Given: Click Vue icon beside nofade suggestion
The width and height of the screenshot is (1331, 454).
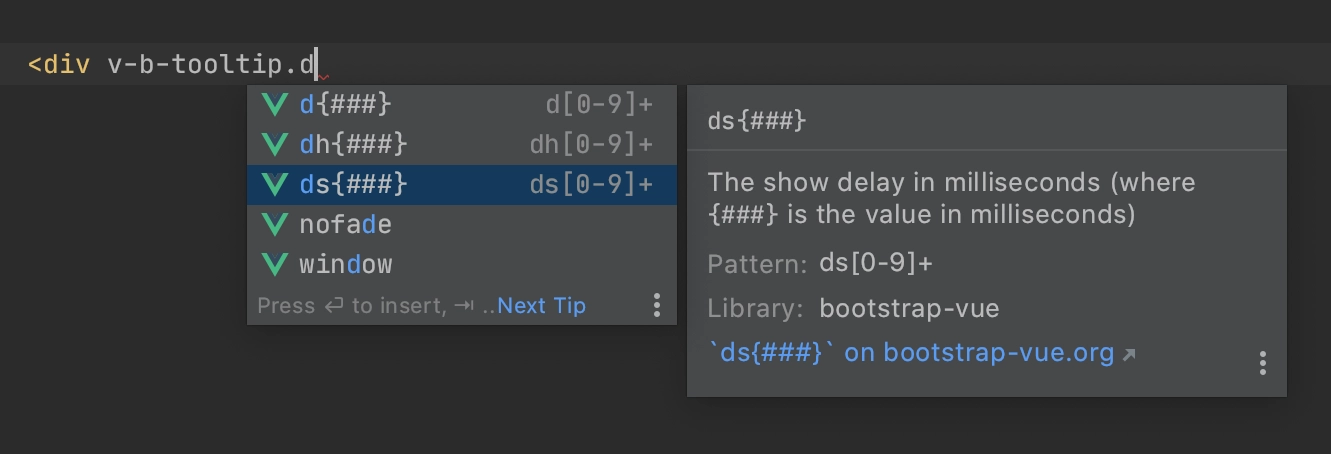Looking at the screenshot, I should tap(274, 225).
